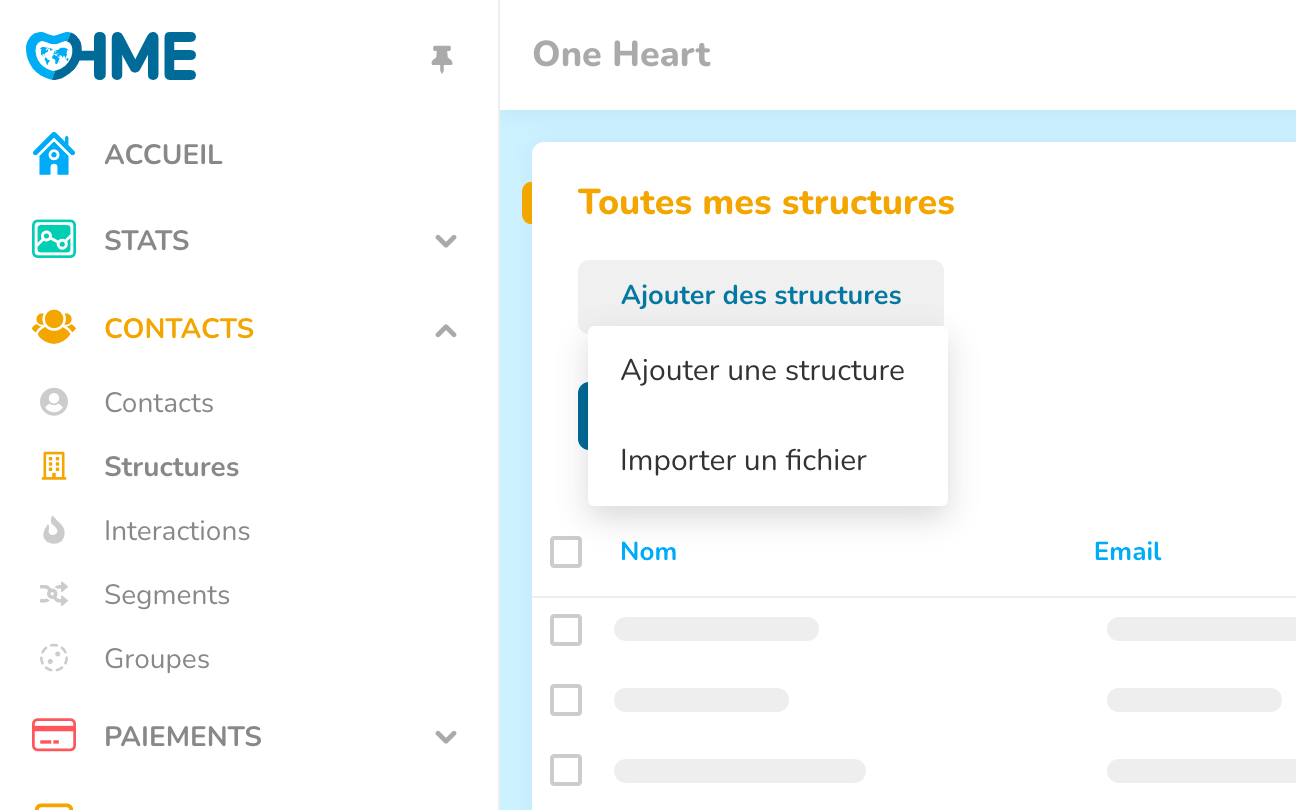Select 'Importer un fichier' menu option
This screenshot has width=1296, height=810.
pyautogui.click(x=743, y=461)
